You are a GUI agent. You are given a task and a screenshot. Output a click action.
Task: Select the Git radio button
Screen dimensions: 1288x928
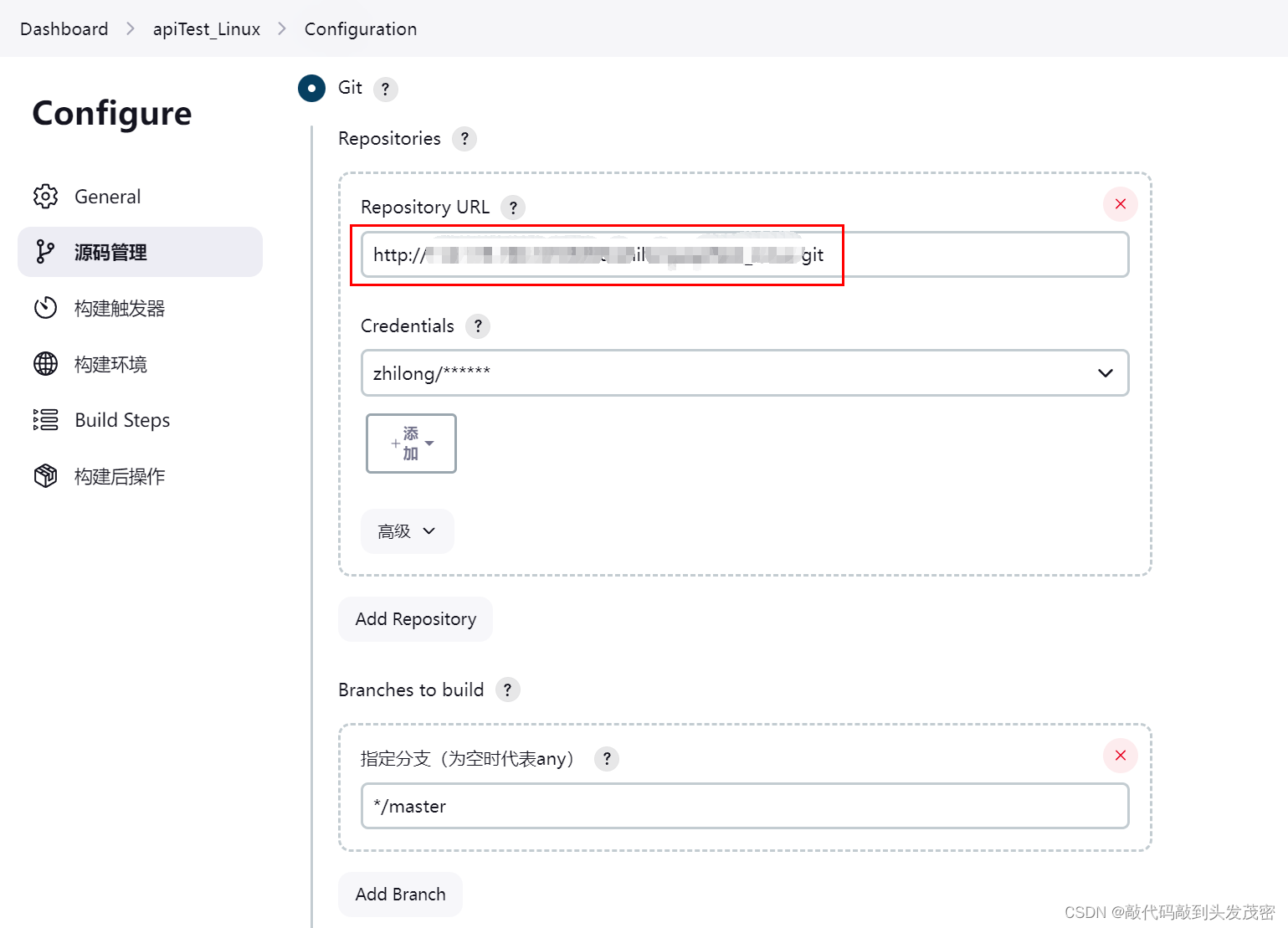(x=311, y=88)
